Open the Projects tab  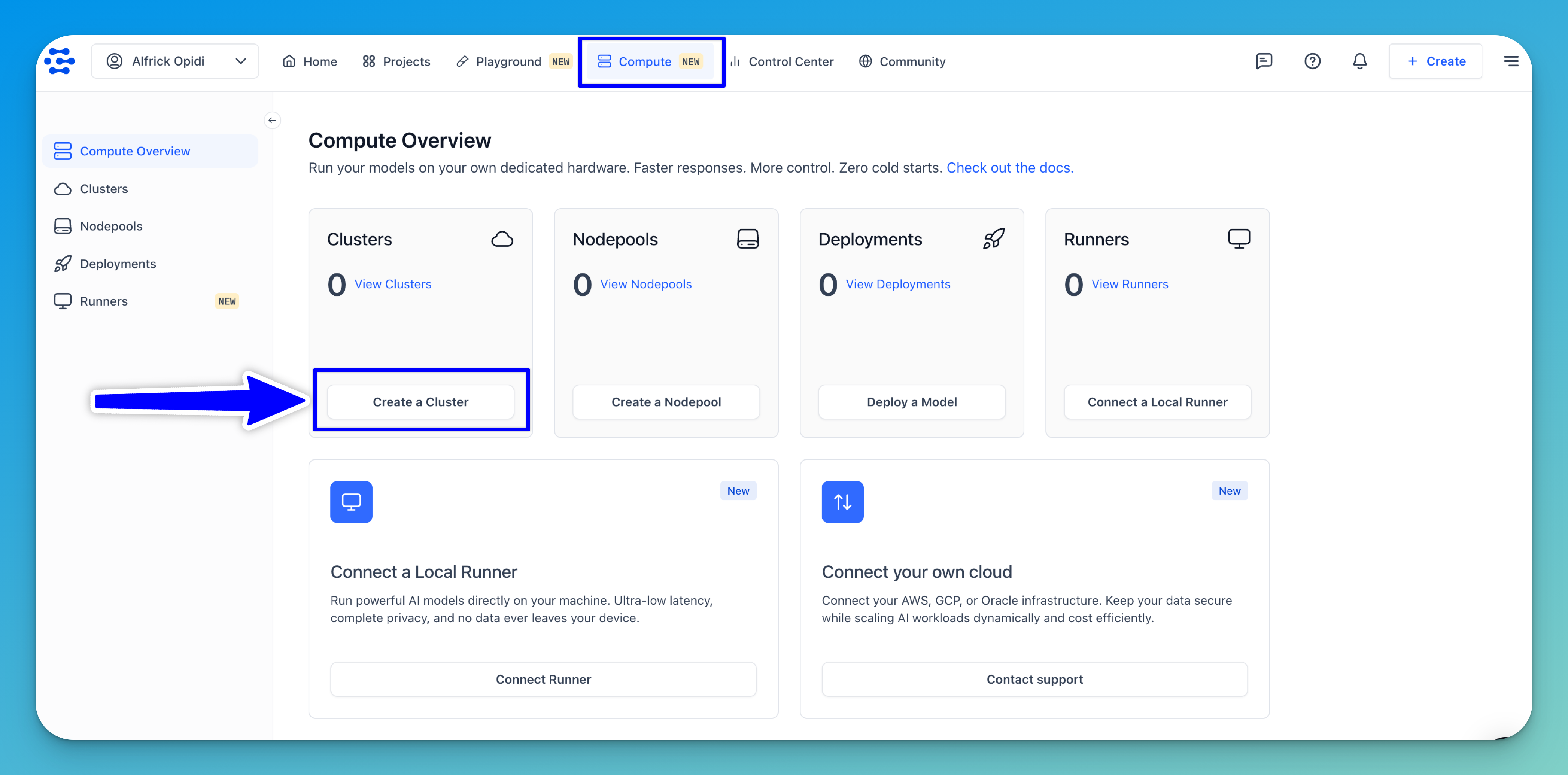pos(396,61)
